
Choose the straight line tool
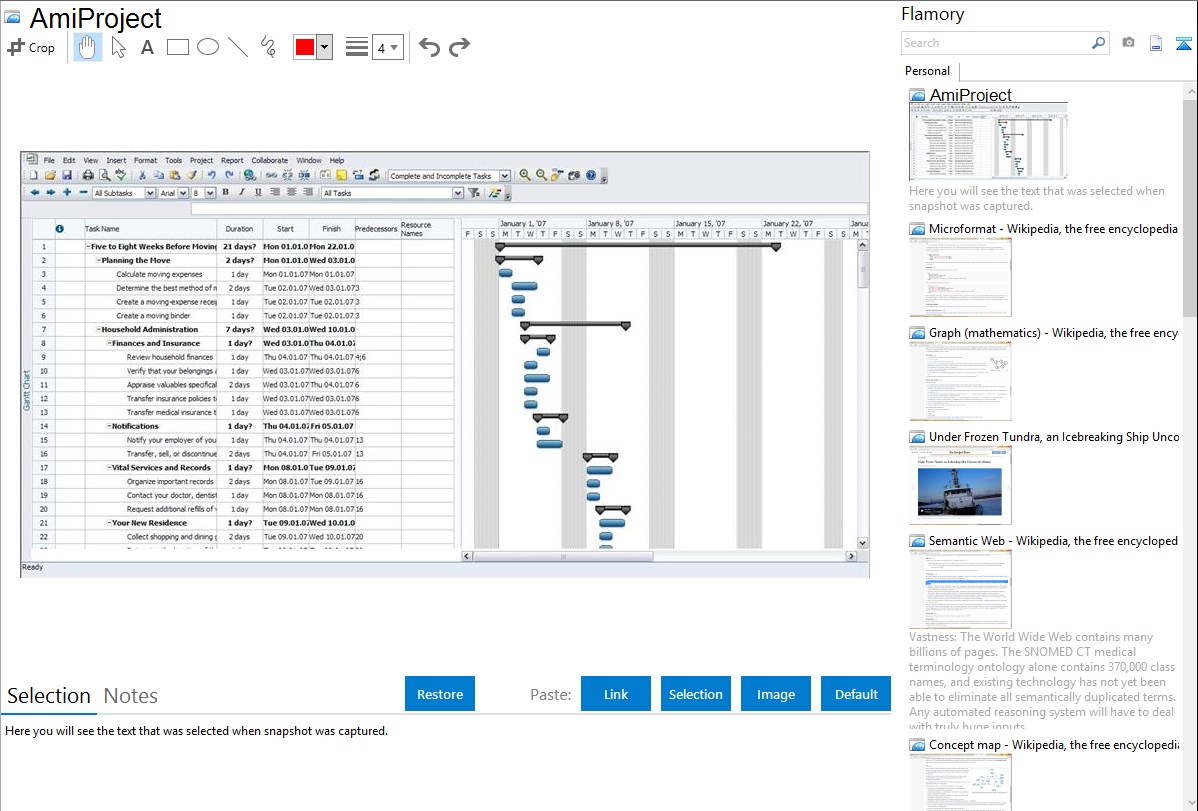click(x=238, y=47)
